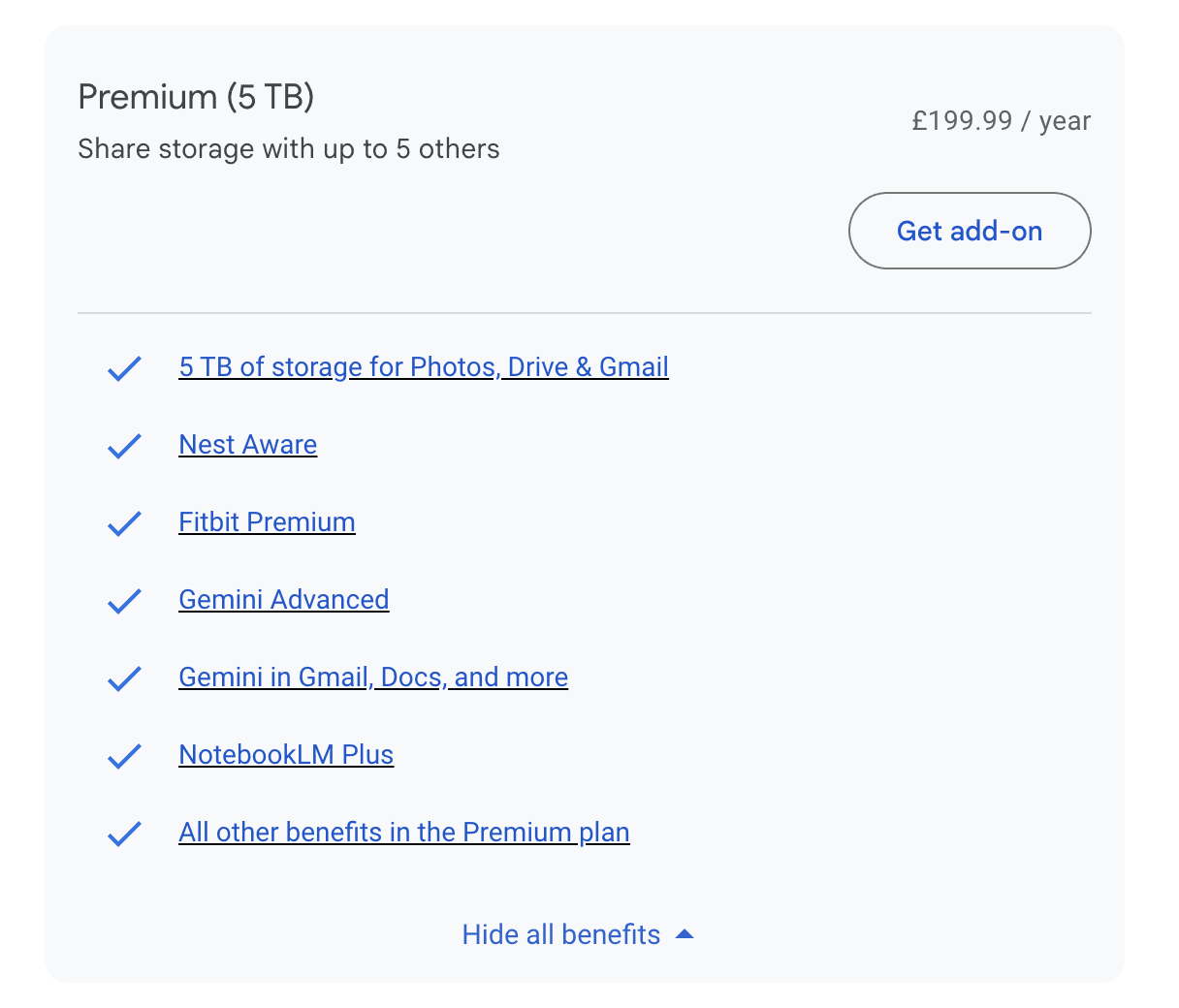This screenshot has height=1008, width=1179.
Task: Click the checkmark beside All other benefits
Action: (124, 834)
